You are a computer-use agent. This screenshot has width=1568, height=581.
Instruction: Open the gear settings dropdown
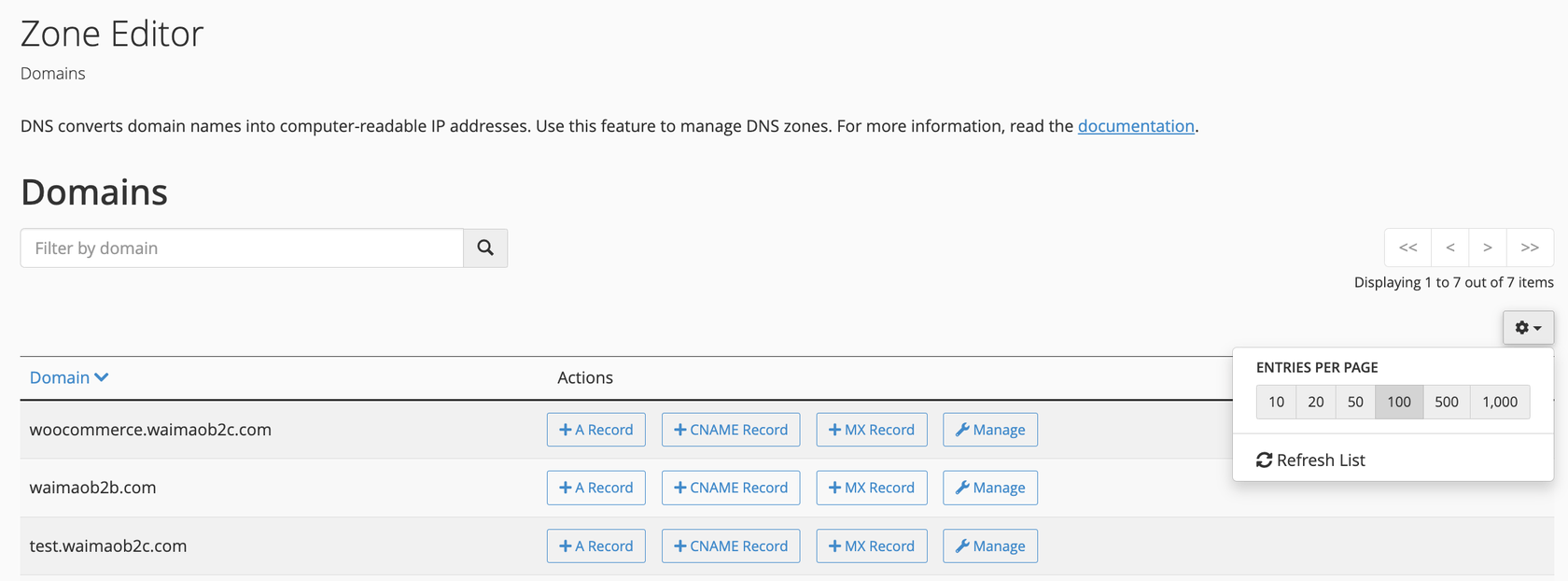tap(1527, 327)
